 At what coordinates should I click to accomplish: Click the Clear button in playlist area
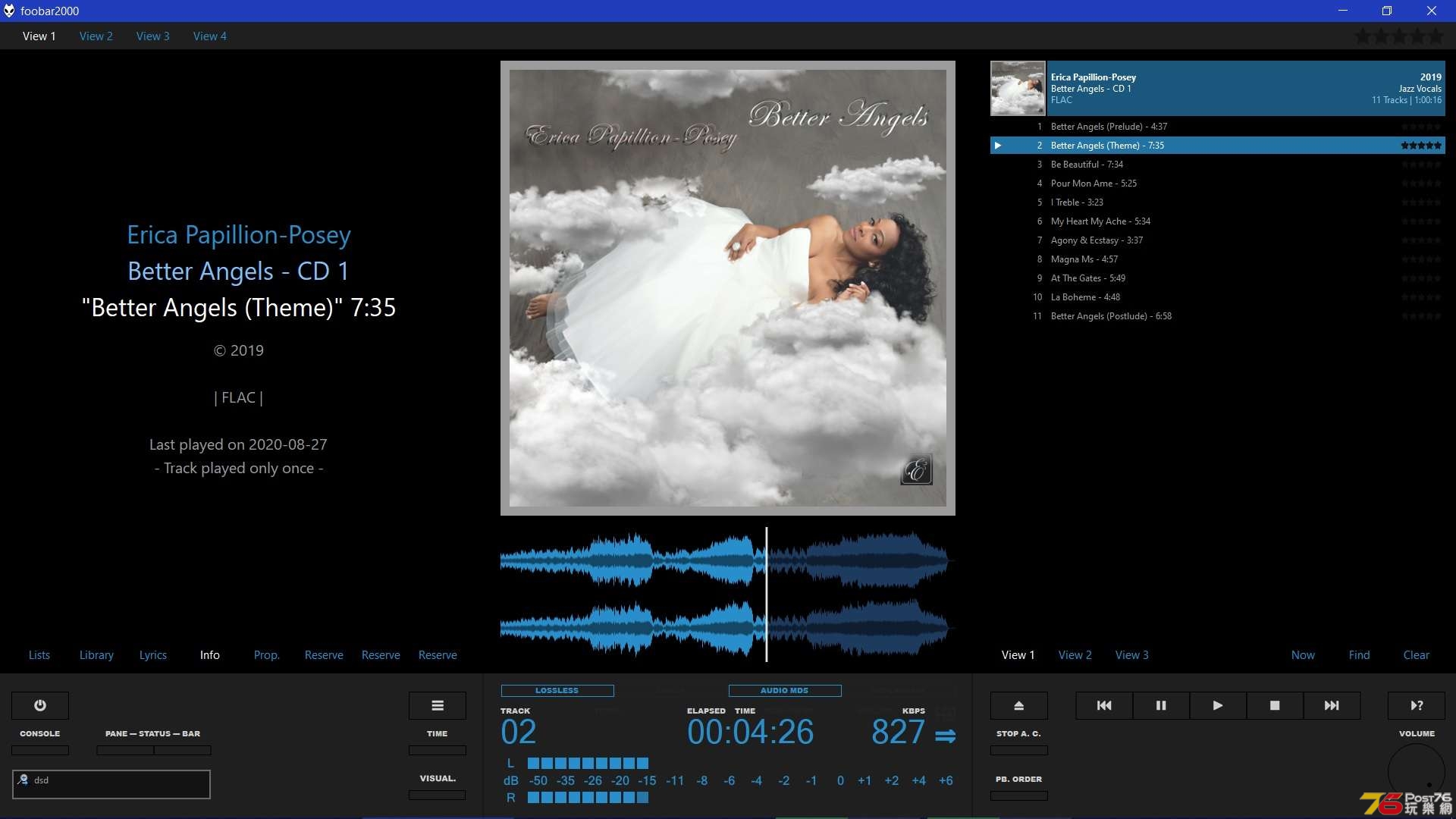(x=1416, y=655)
